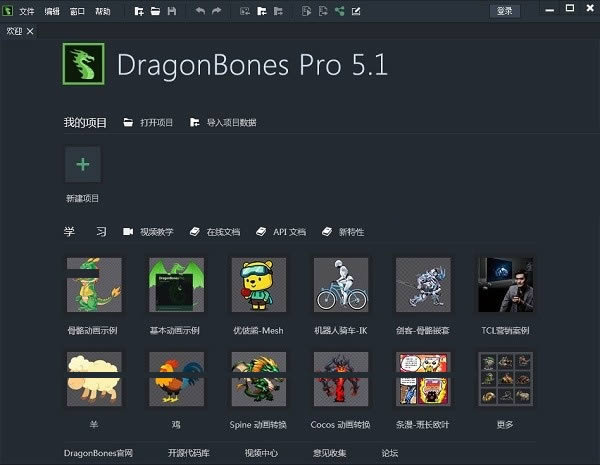The width and height of the screenshot is (600, 465).
Task: Click the save toolbar icon
Action: 172,11
